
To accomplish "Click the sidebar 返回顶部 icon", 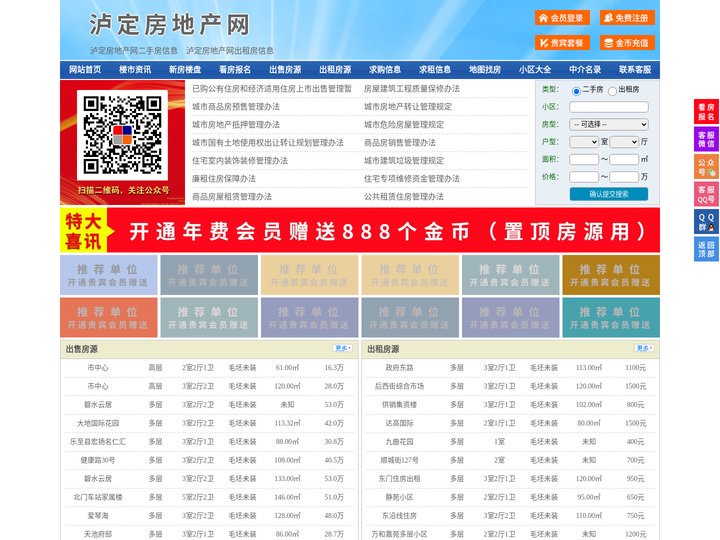I will 706,249.
